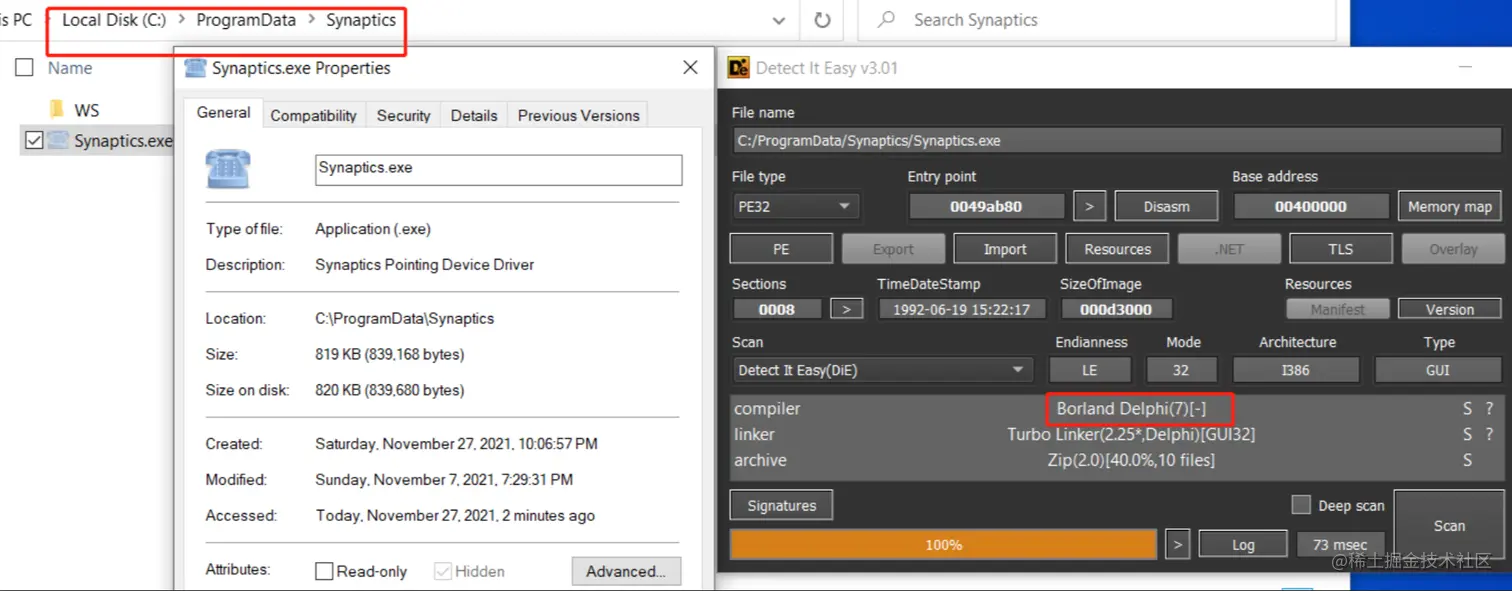This screenshot has height=591, width=1512.
Task: Toggle the select-all checkbox beside Name column
Action: coord(25,68)
